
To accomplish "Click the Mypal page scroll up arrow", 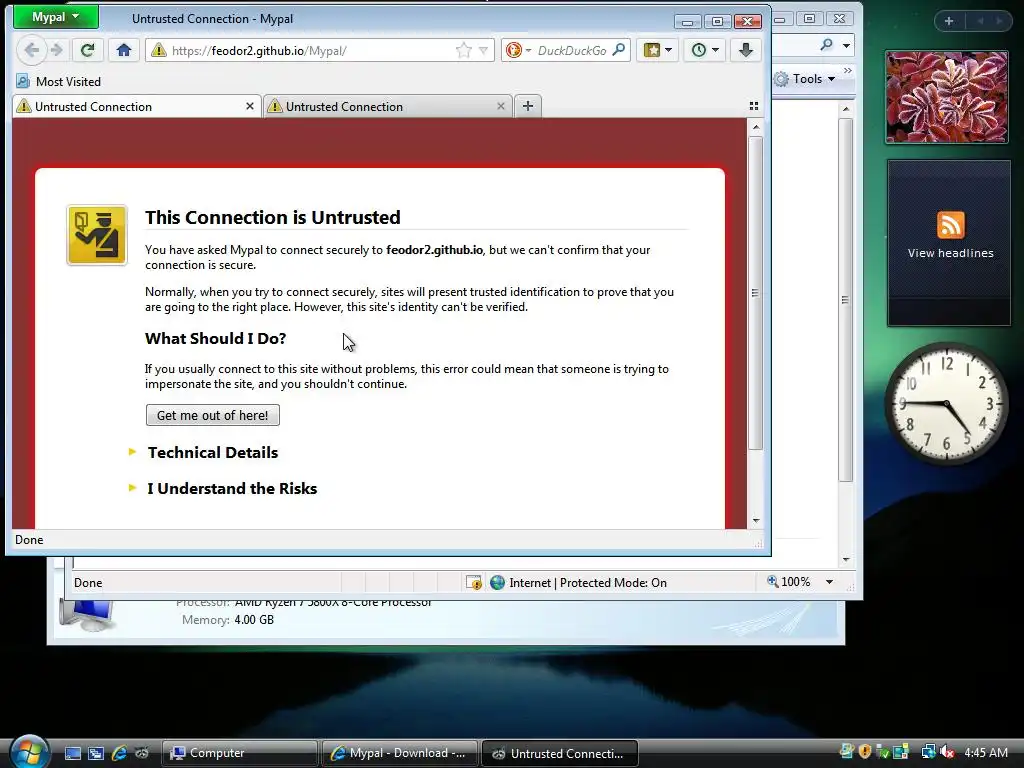I will click(756, 127).
